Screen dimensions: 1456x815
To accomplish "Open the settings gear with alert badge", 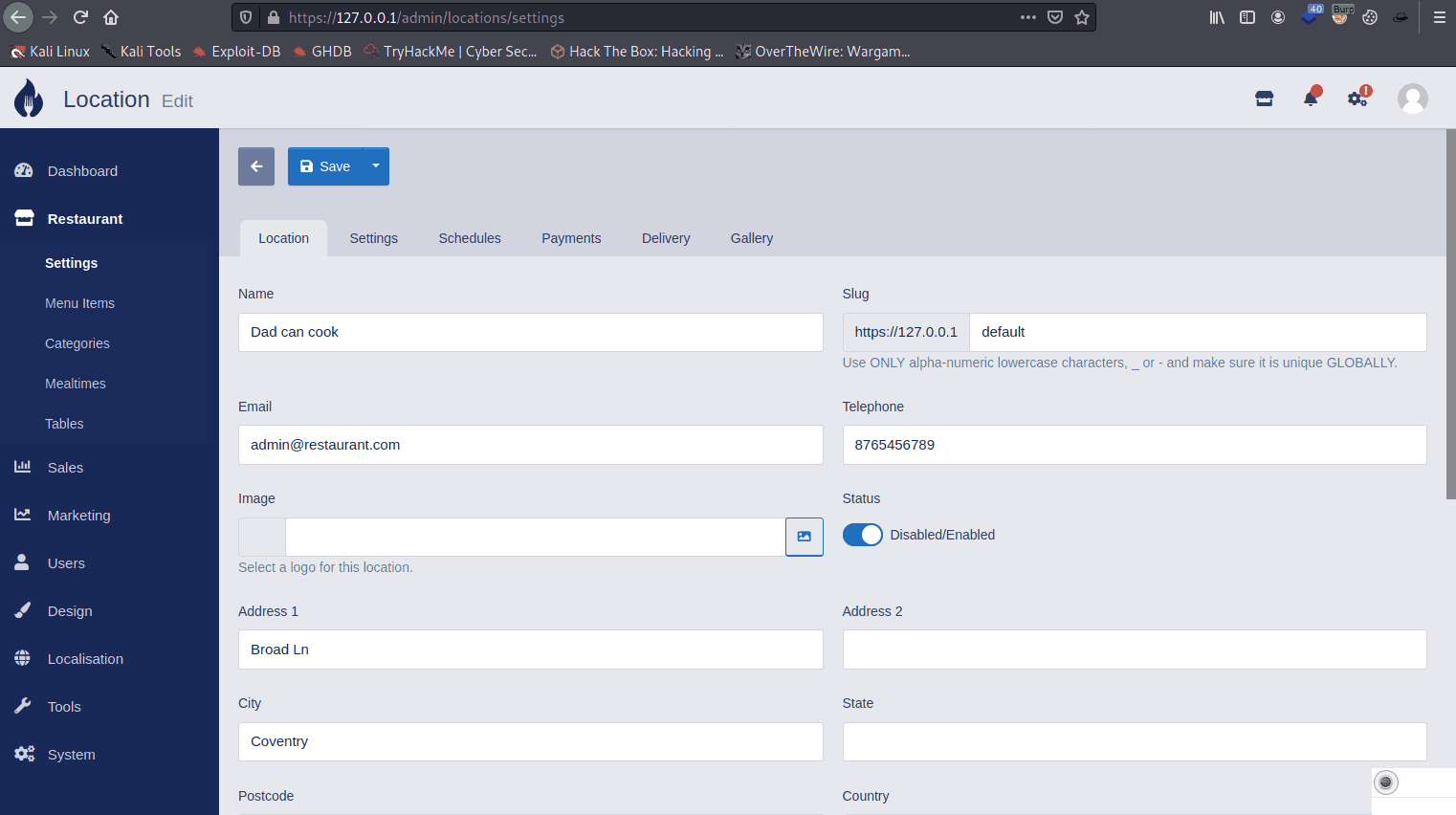I will (x=1357, y=98).
